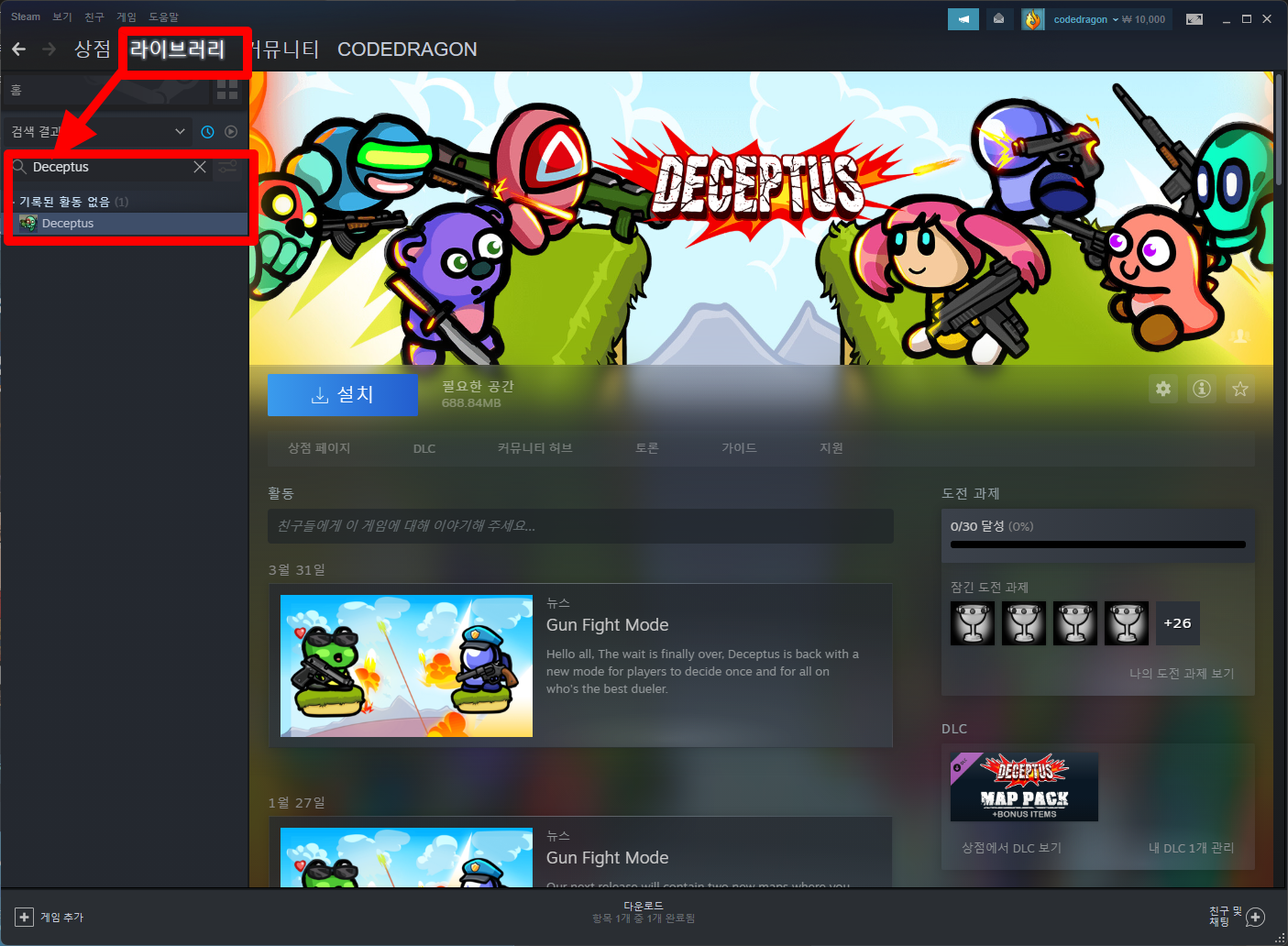Viewport: 1288px width, 946px height.
Task: Open the inbox envelope icon
Action: 999,19
